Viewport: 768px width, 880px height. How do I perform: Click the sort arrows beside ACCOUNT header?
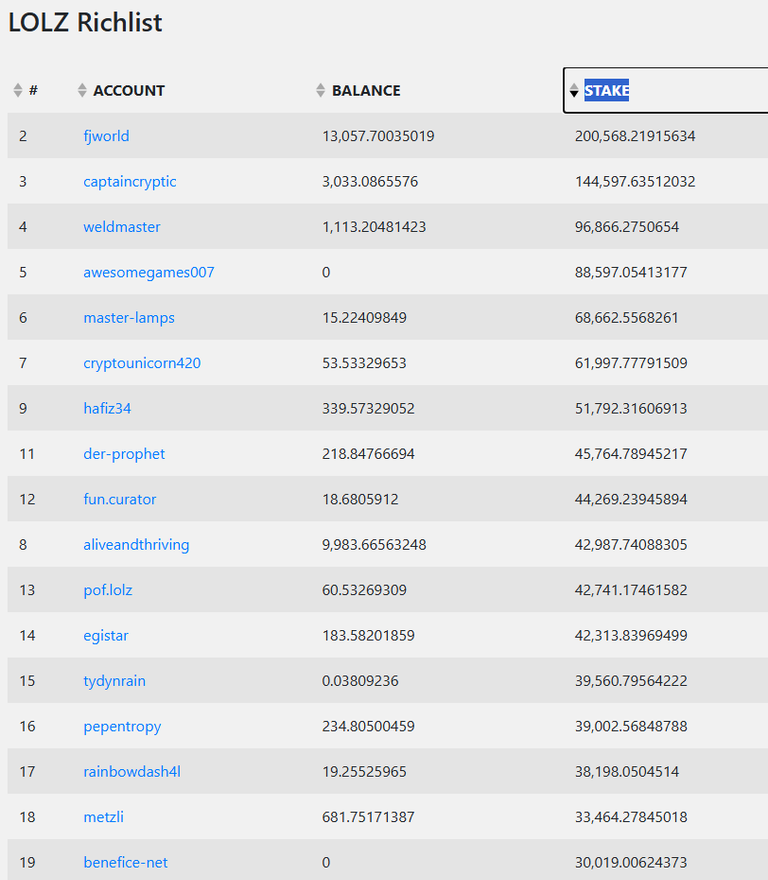tap(82, 90)
